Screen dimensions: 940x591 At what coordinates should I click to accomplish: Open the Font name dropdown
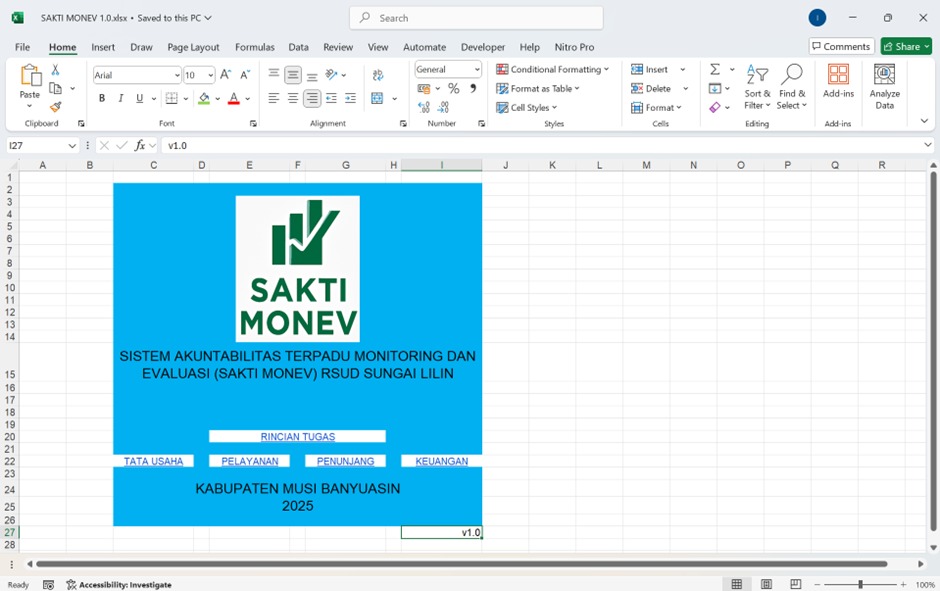(x=177, y=75)
